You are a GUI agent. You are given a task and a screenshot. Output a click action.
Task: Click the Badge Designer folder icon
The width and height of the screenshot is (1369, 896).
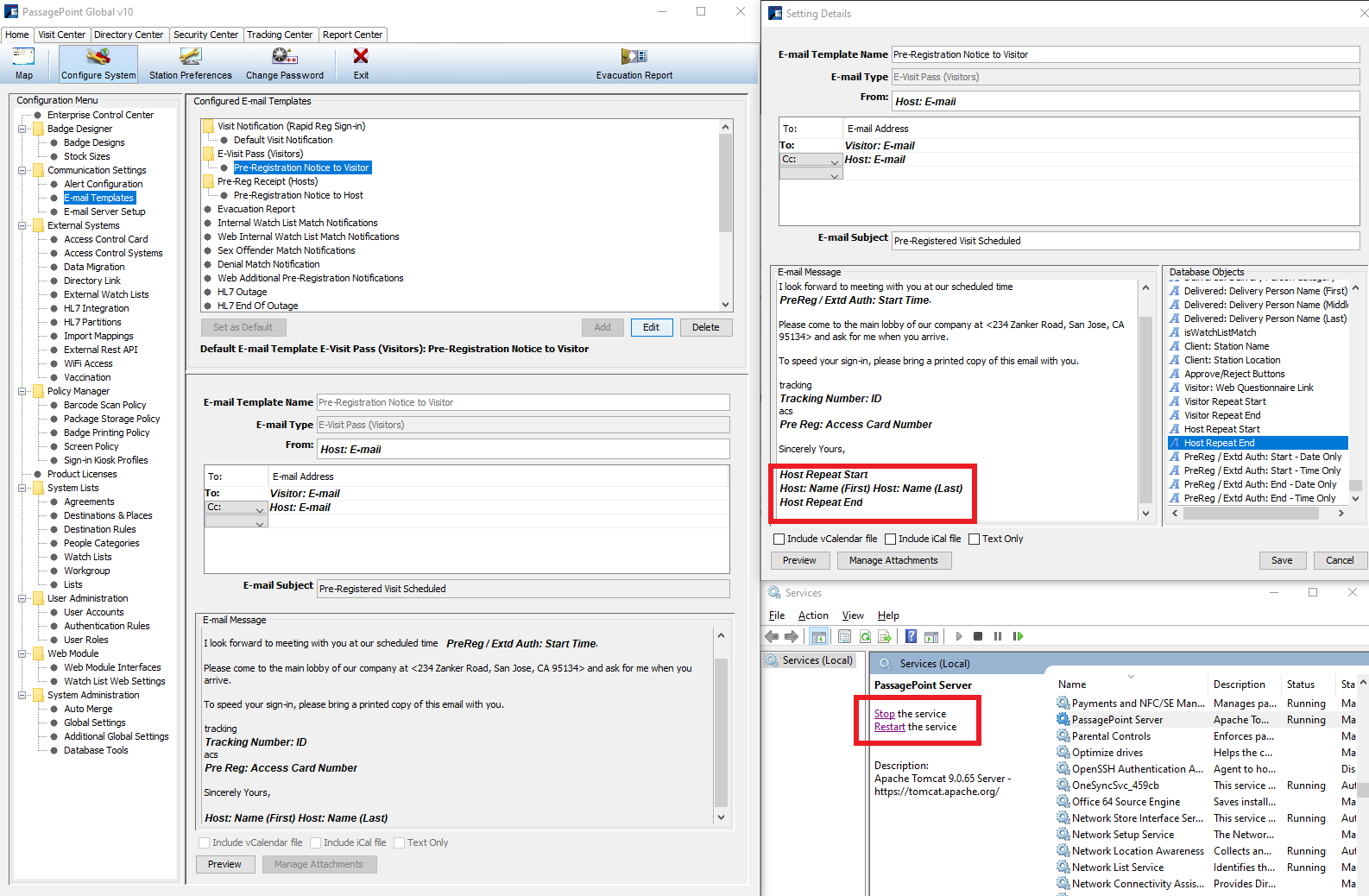click(x=38, y=129)
